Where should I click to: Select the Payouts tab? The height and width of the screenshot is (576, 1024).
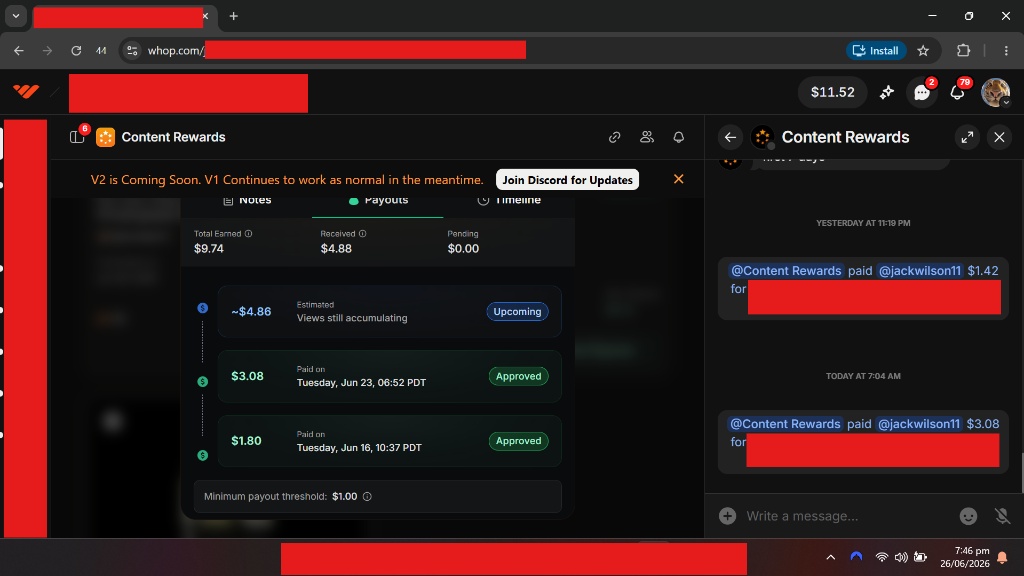(x=378, y=200)
